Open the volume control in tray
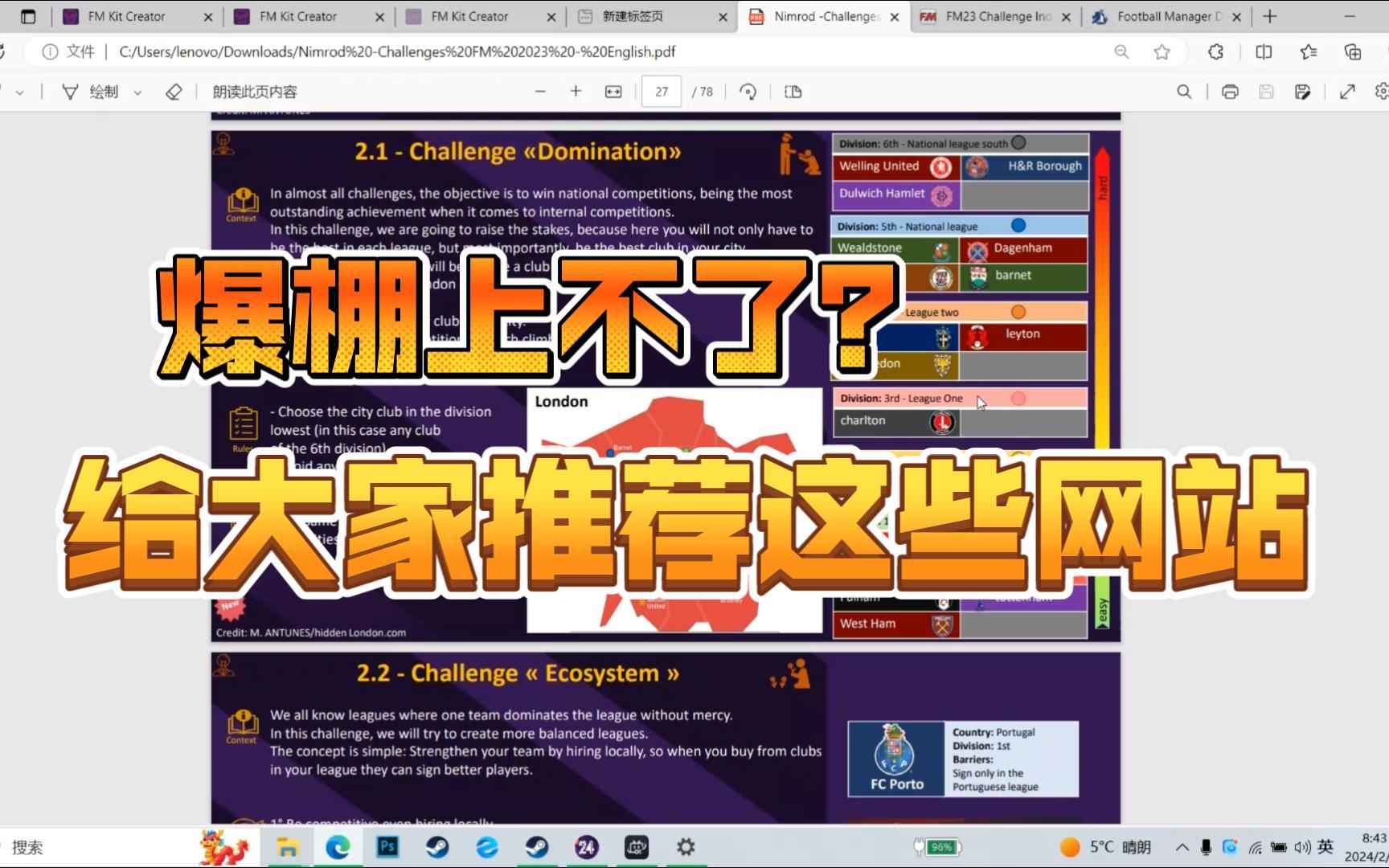Screen dimensions: 1389x868 [1302, 847]
